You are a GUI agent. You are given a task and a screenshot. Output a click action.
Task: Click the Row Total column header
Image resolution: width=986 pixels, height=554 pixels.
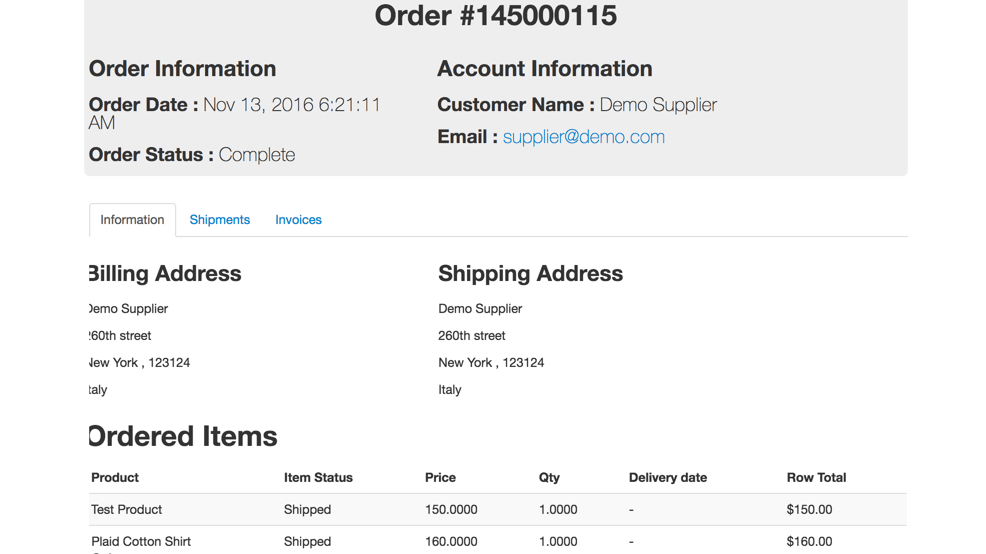click(816, 478)
